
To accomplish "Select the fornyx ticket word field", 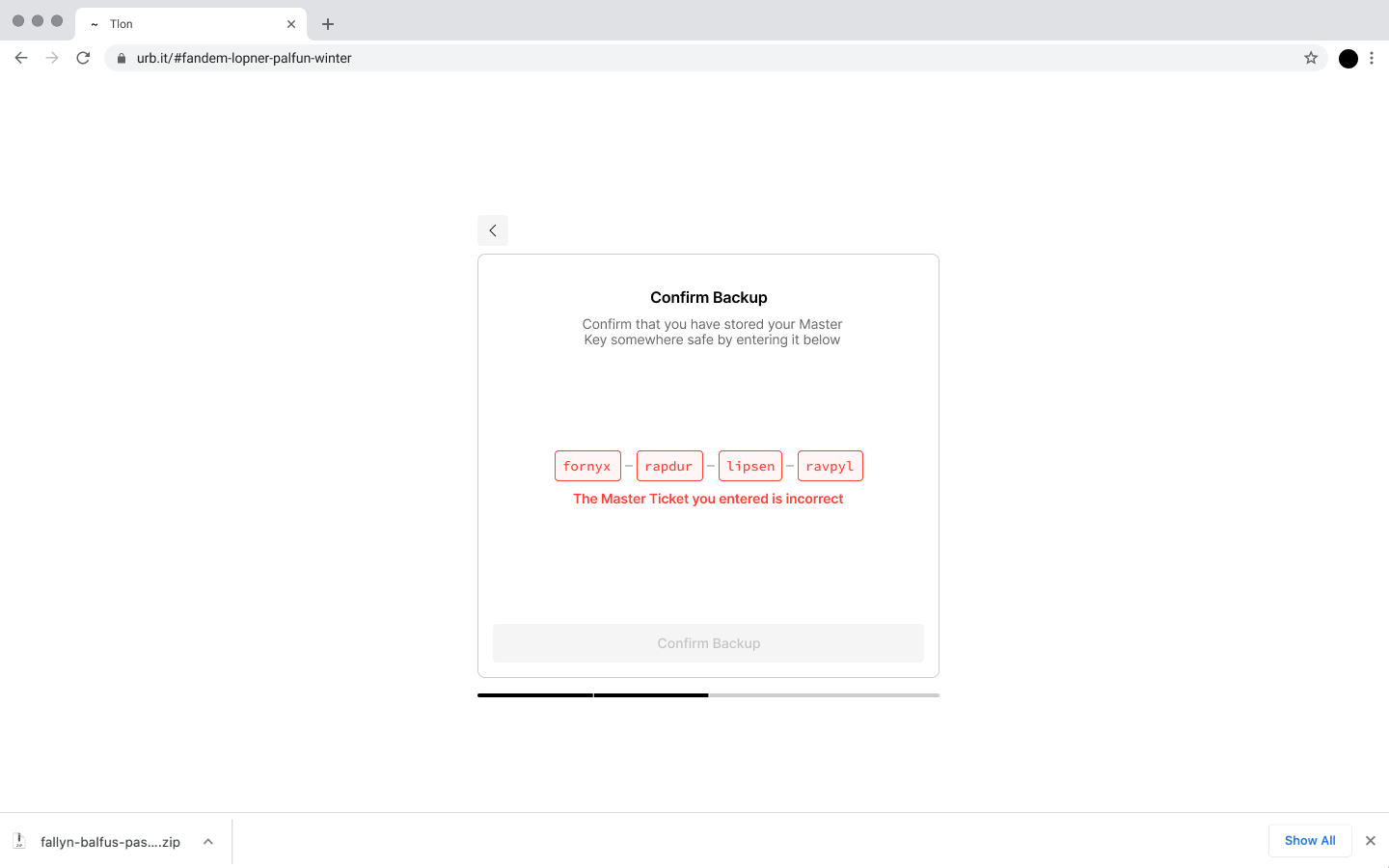I will tap(587, 465).
